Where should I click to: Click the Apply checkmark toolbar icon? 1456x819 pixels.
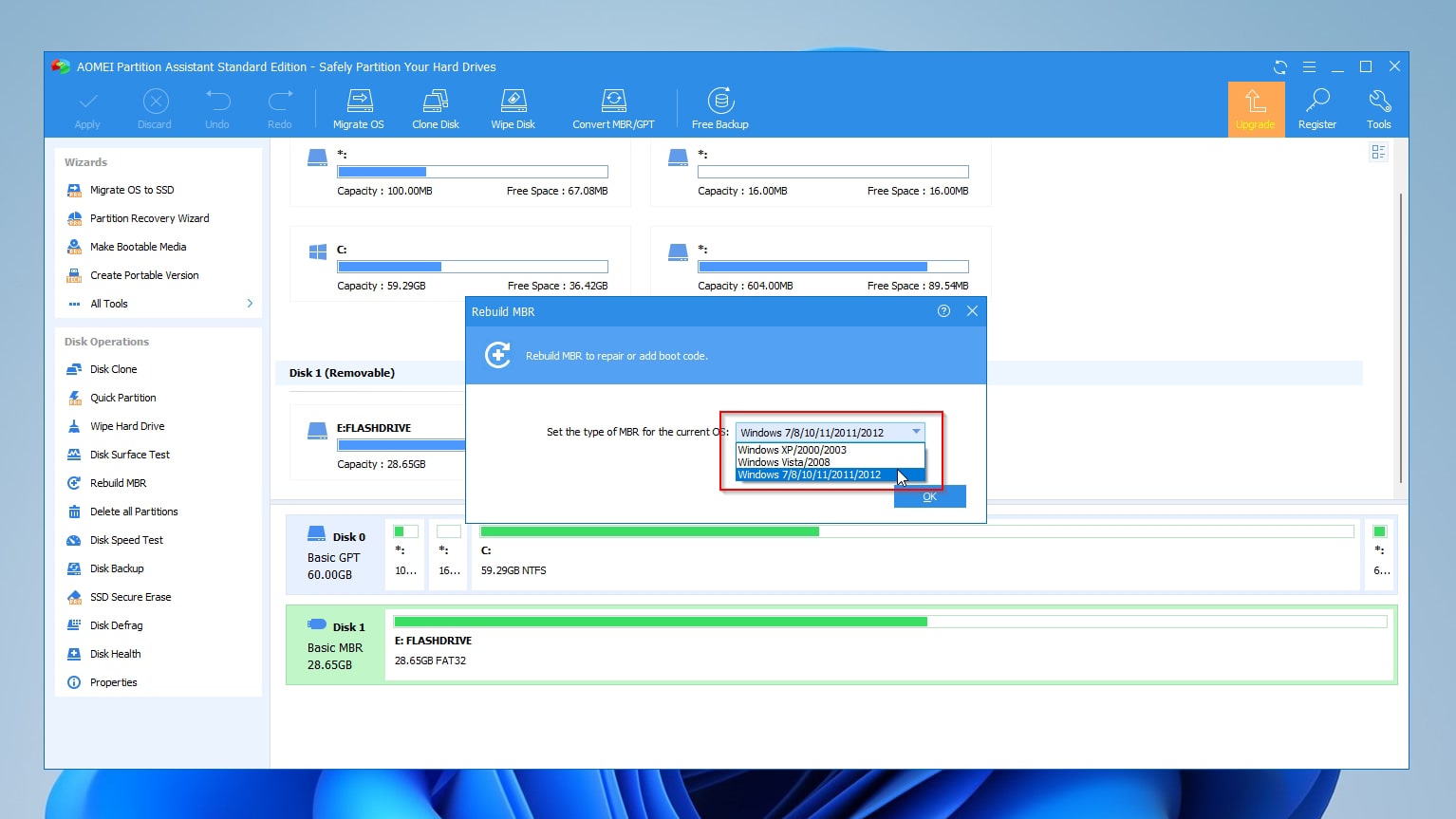tap(87, 101)
